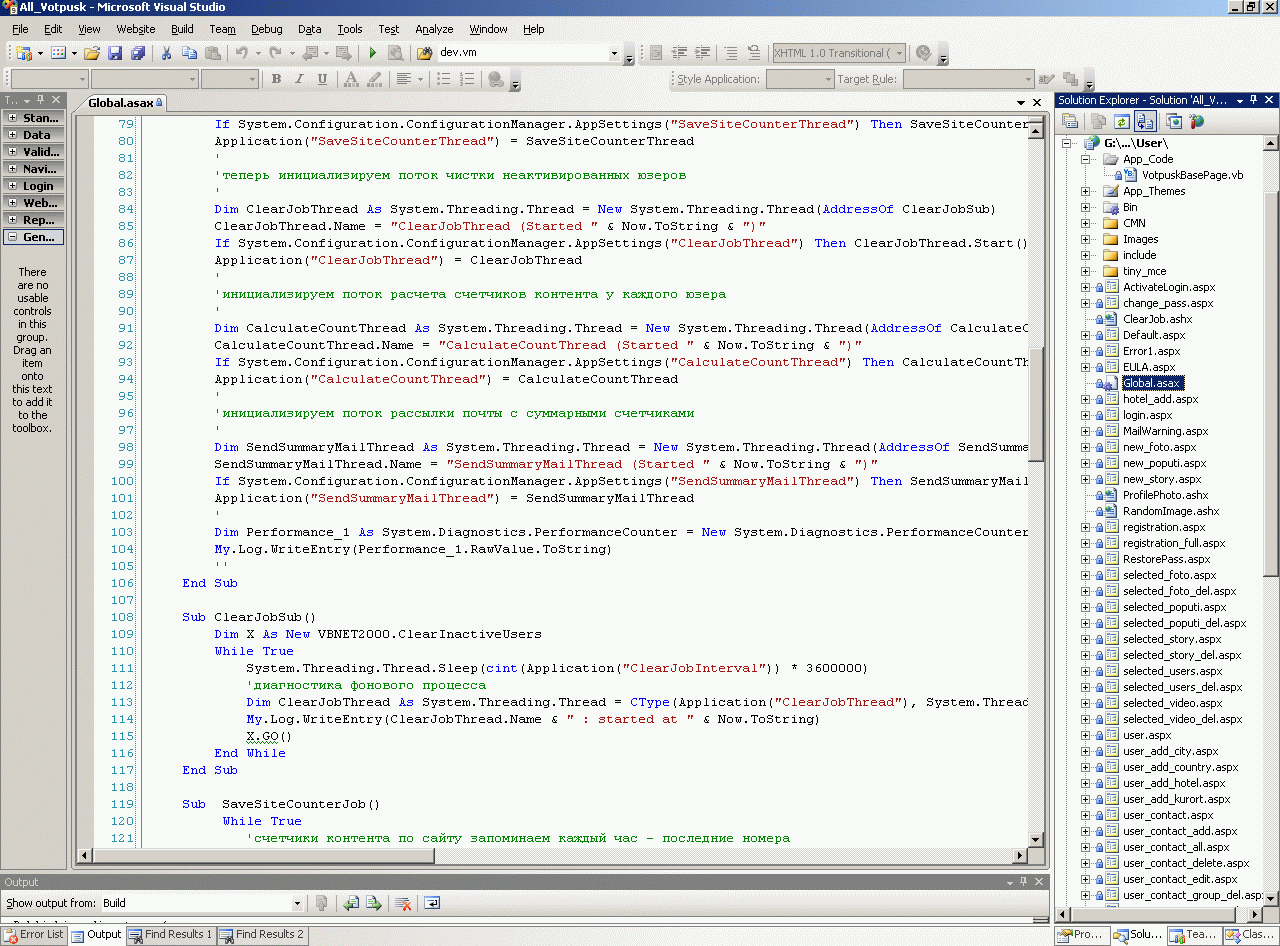Image resolution: width=1280 pixels, height=946 pixels.
Task: Expand the App_Themes folder node
Action: [1086, 191]
